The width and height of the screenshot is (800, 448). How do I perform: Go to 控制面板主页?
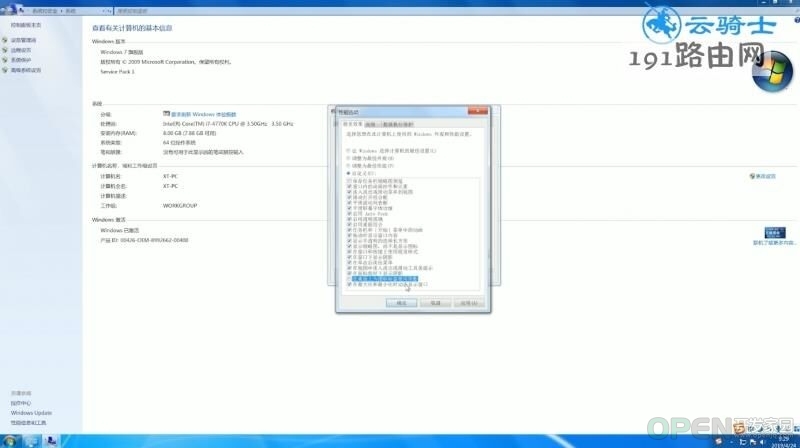point(26,25)
